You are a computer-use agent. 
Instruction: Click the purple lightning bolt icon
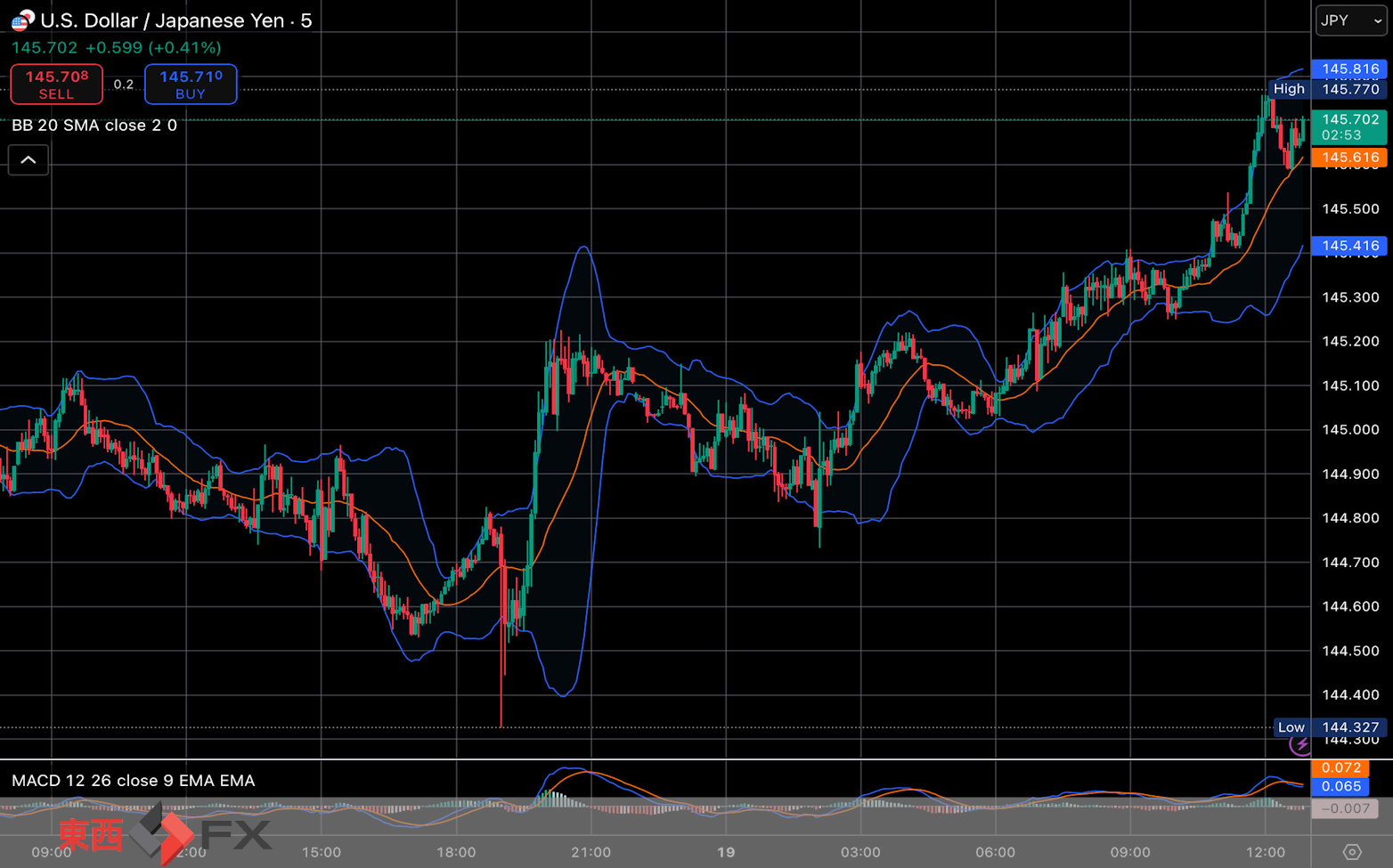(x=1301, y=744)
